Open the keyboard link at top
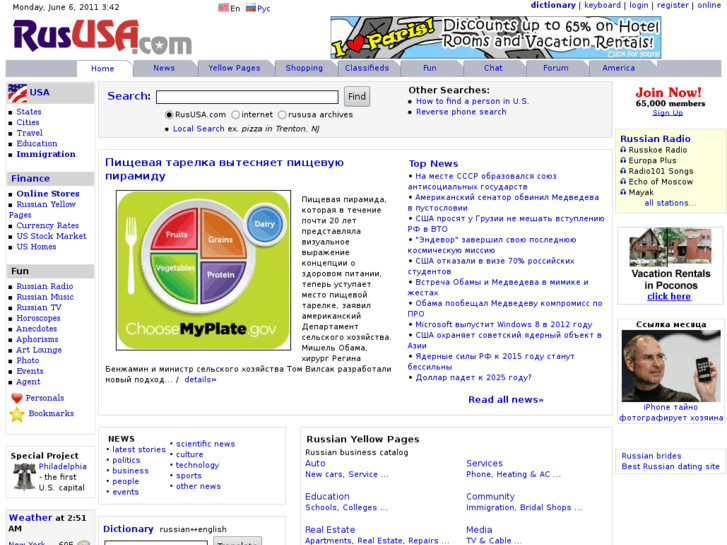This screenshot has height=545, width=727. (602, 5)
